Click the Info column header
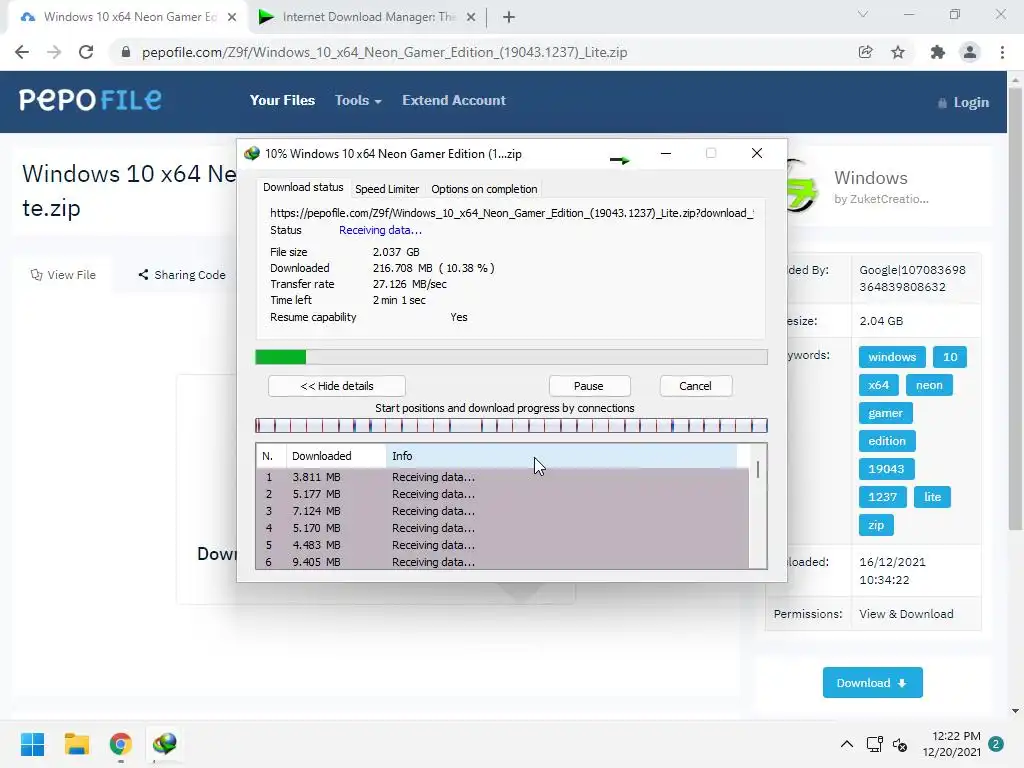 [562, 456]
